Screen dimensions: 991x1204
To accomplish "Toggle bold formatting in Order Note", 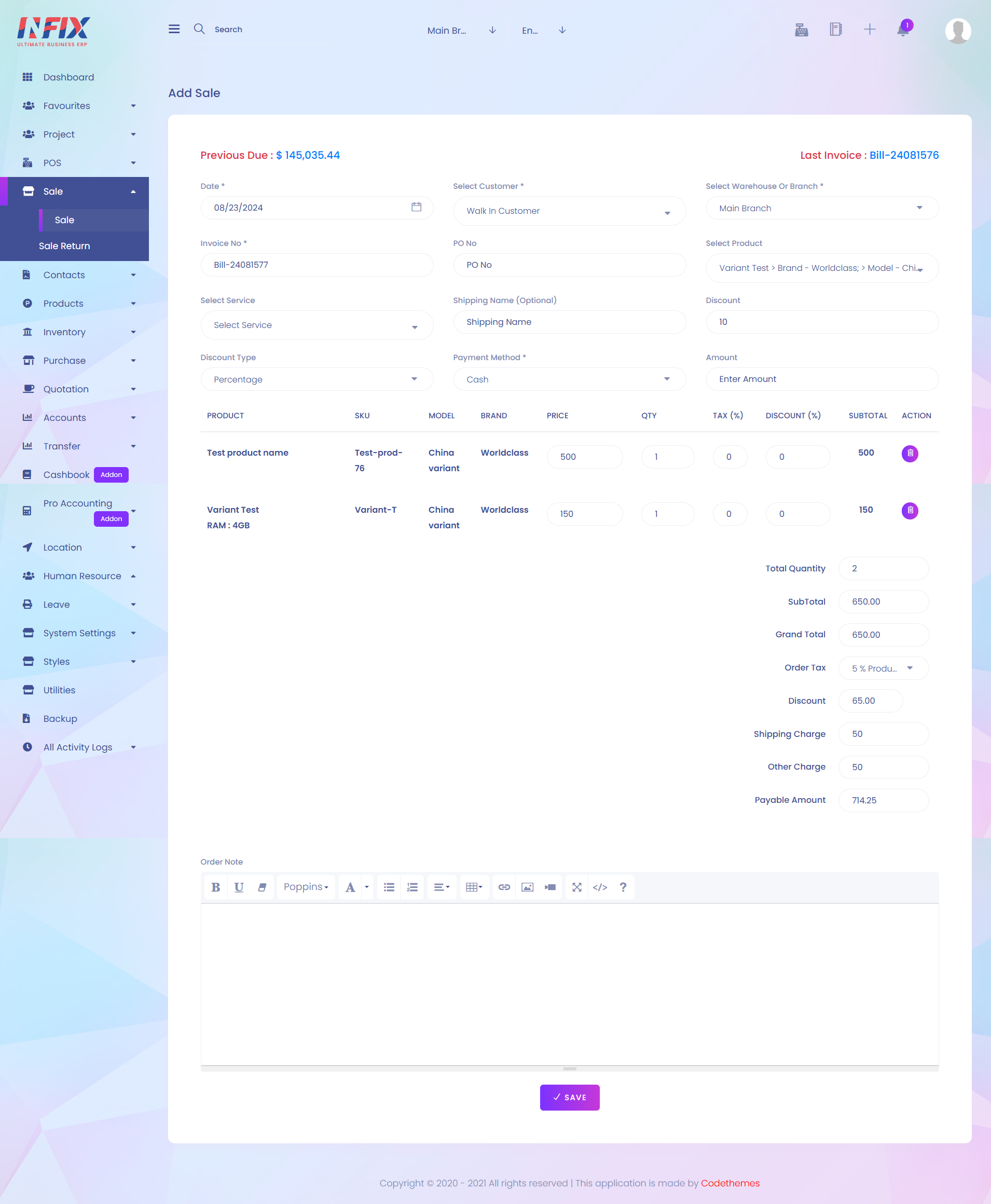I will [x=215, y=887].
